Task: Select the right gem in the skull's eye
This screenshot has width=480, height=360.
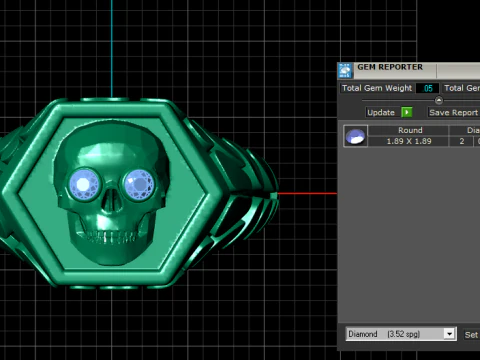Action: 139,184
